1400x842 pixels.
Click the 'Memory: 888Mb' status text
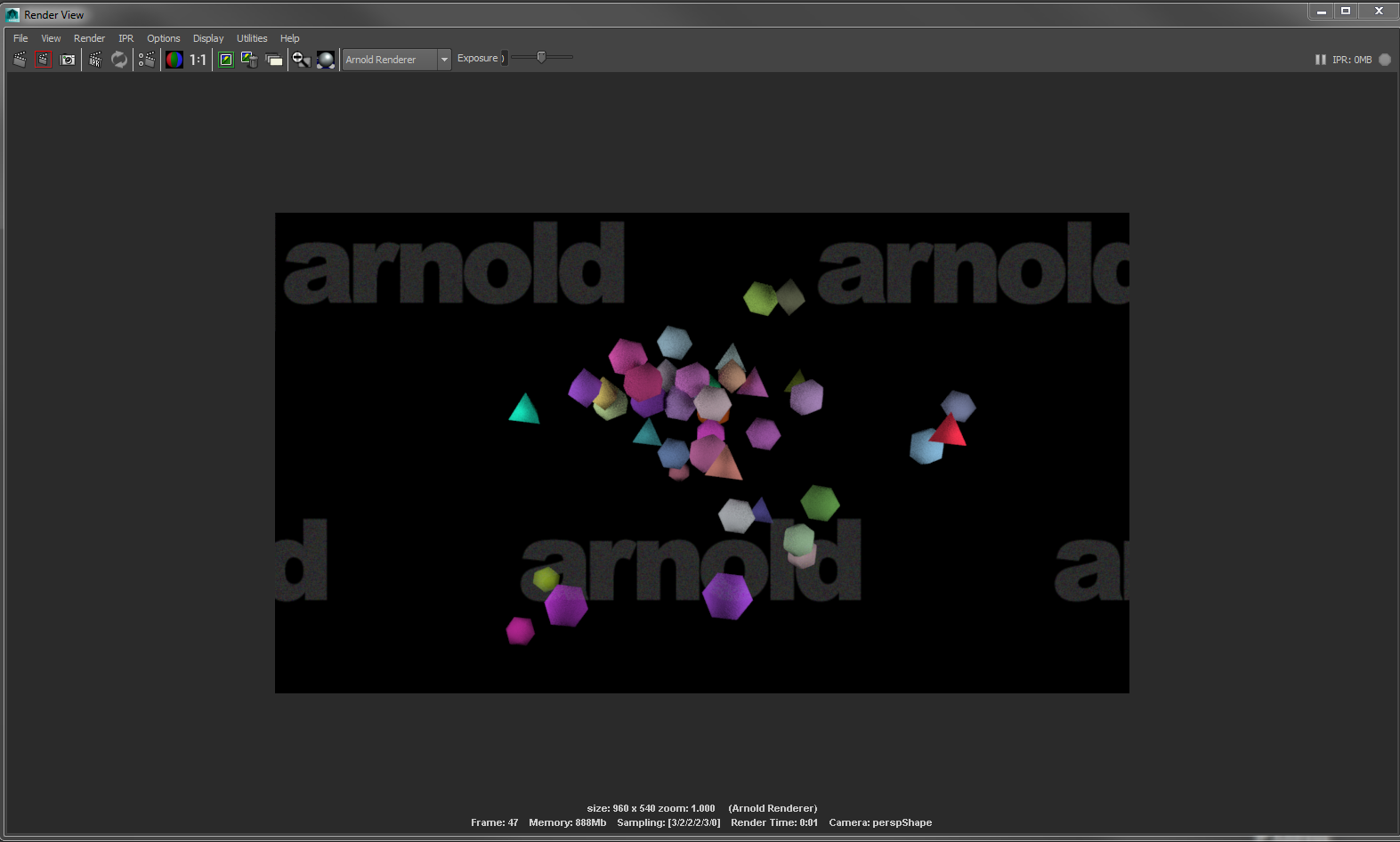pos(568,823)
